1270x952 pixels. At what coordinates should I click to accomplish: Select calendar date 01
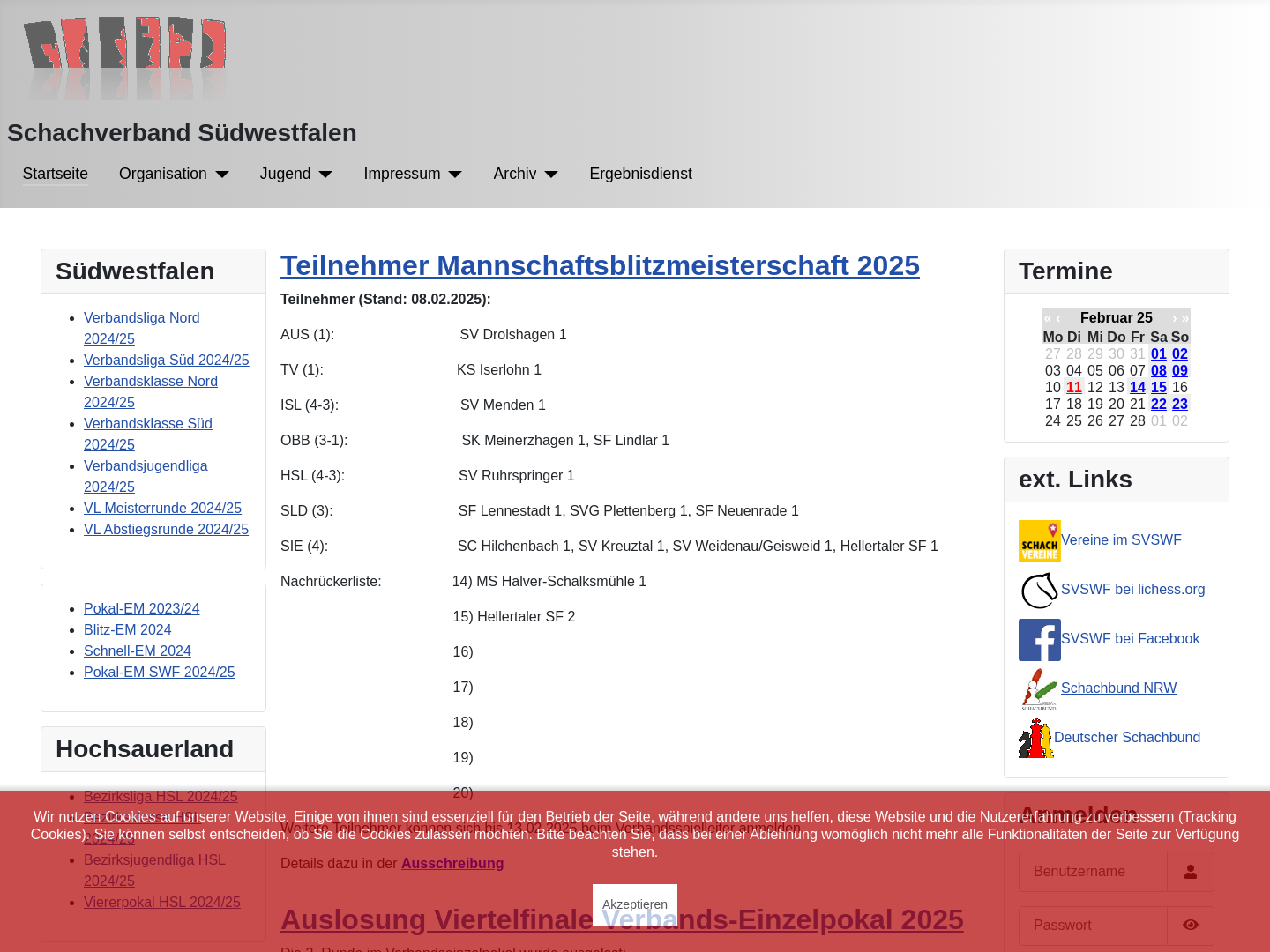pyautogui.click(x=1159, y=354)
